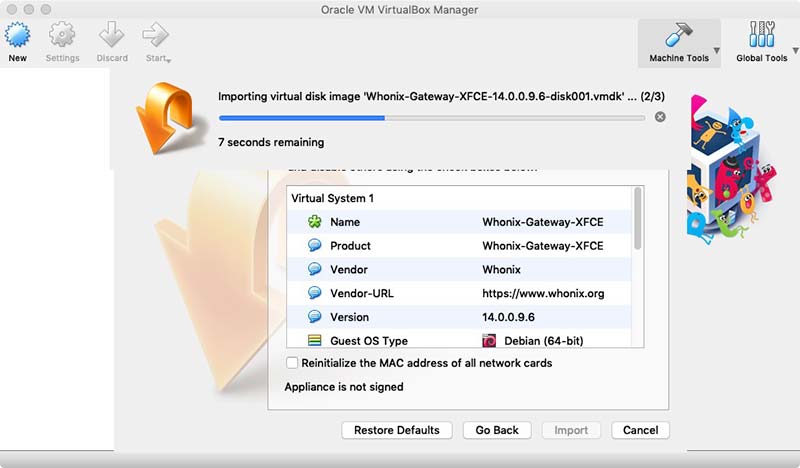The width and height of the screenshot is (800, 468).
Task: Expand the Machine Tools dropdown arrow
Action: tap(716, 51)
